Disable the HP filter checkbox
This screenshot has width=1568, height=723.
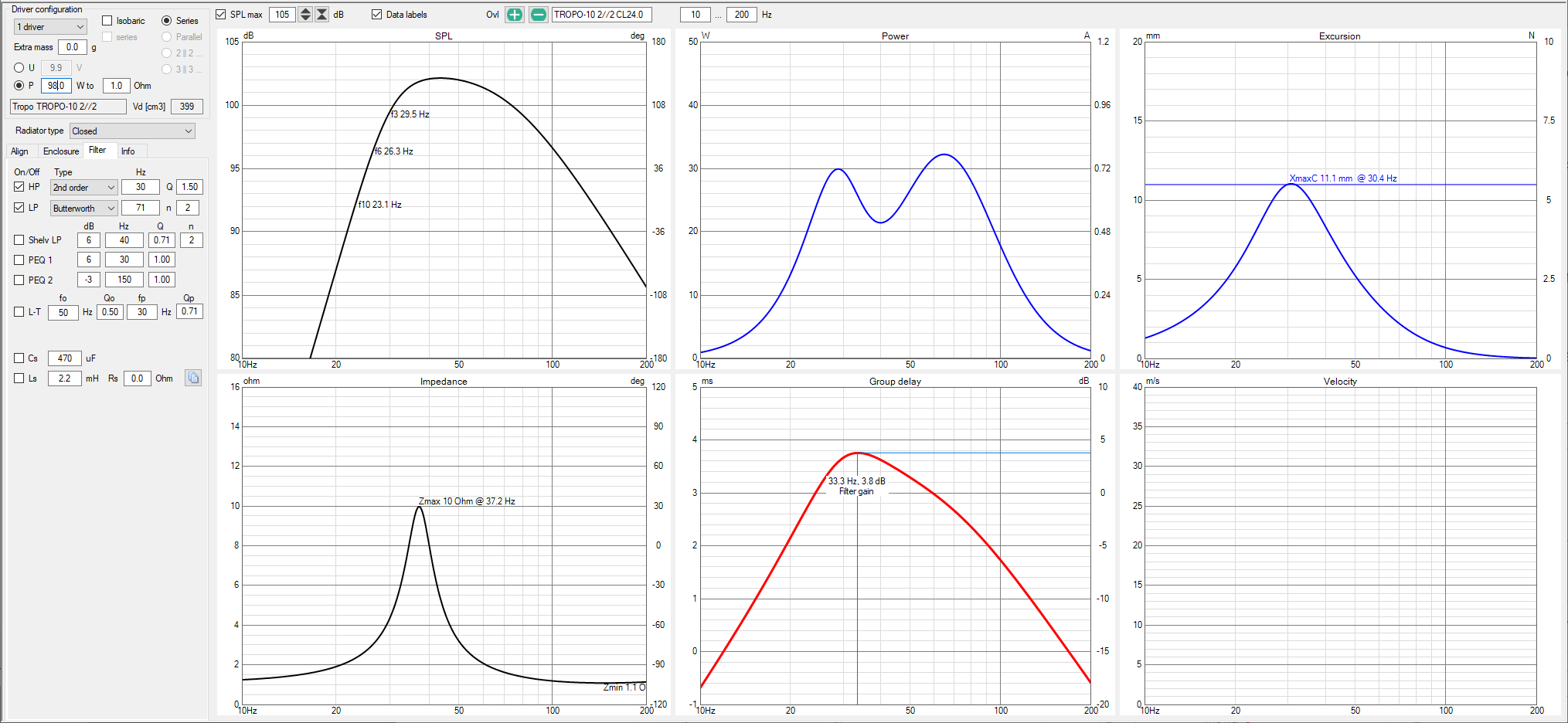(x=19, y=187)
